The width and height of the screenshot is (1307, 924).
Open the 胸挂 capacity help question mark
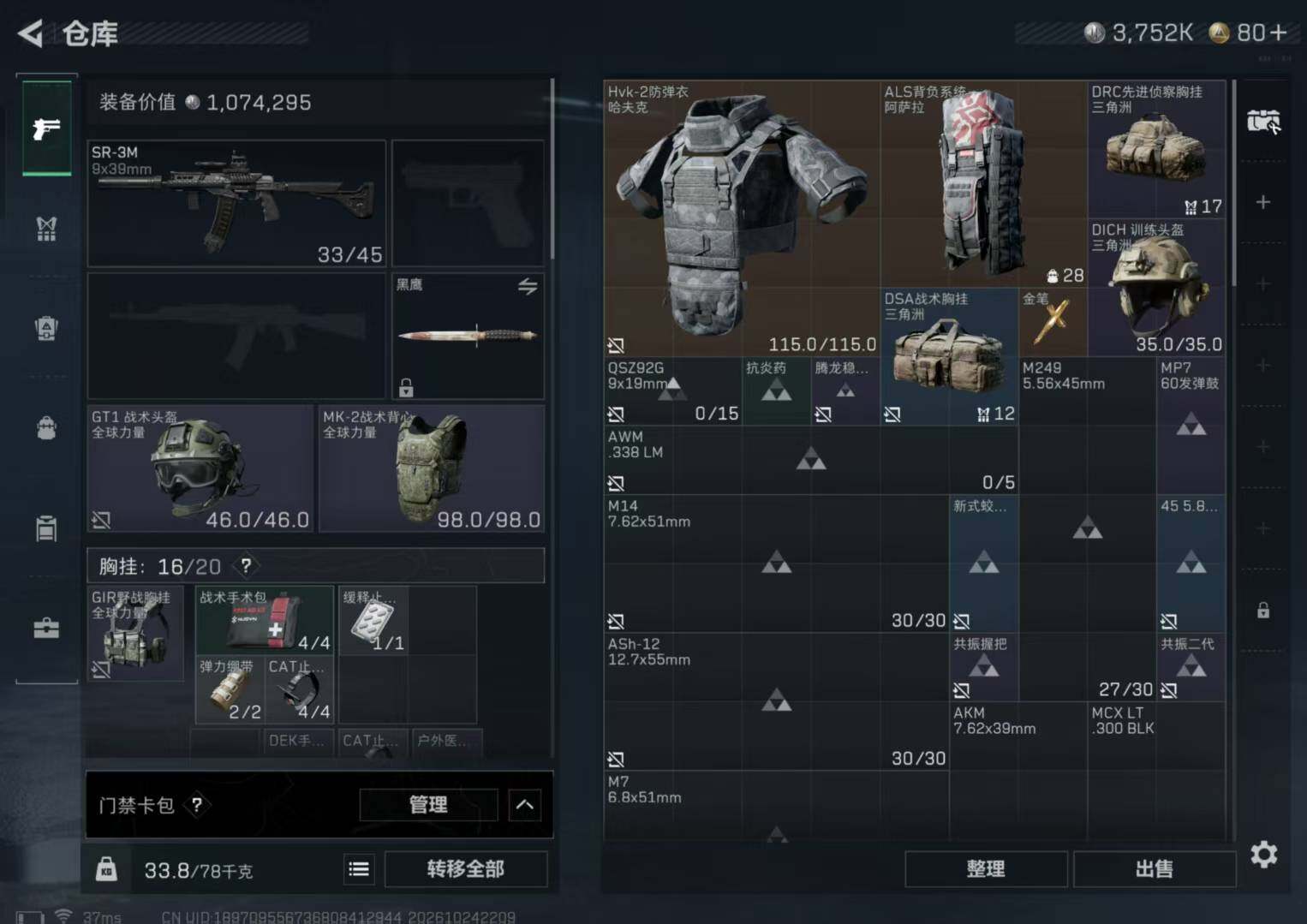247,566
